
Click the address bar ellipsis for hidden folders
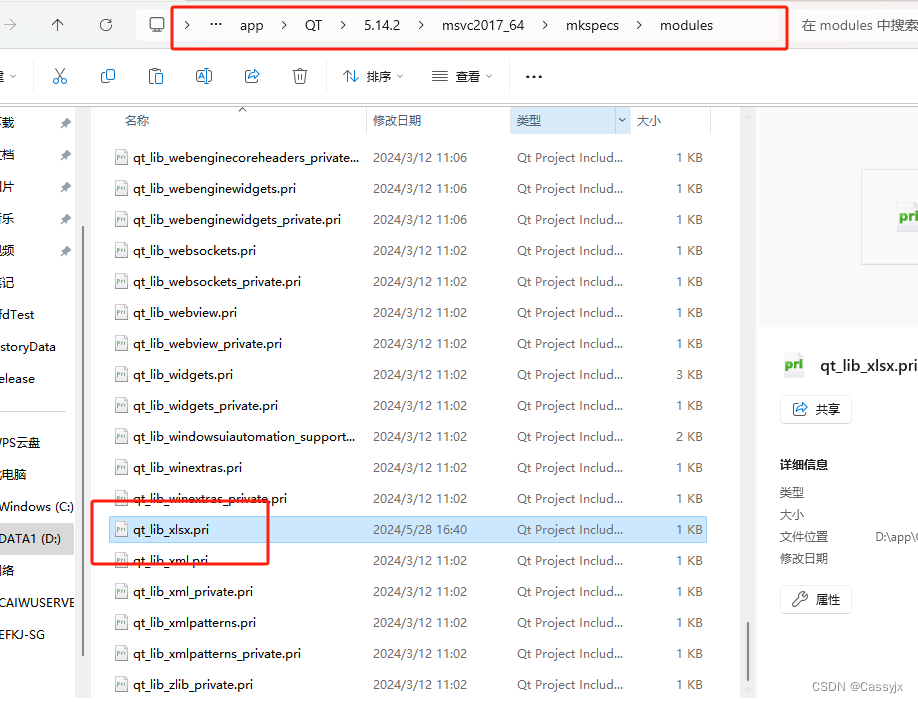coord(216,25)
